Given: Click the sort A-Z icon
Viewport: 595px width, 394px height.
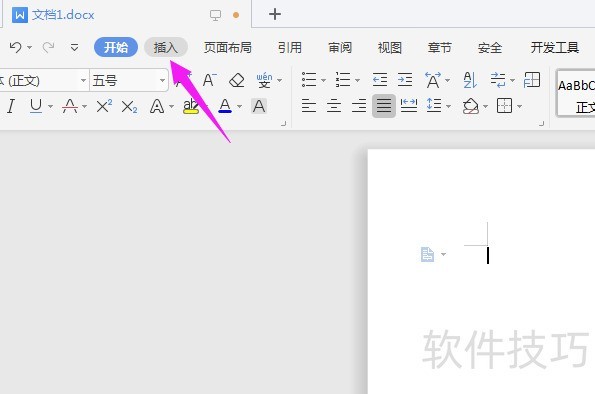Looking at the screenshot, I should [x=470, y=80].
